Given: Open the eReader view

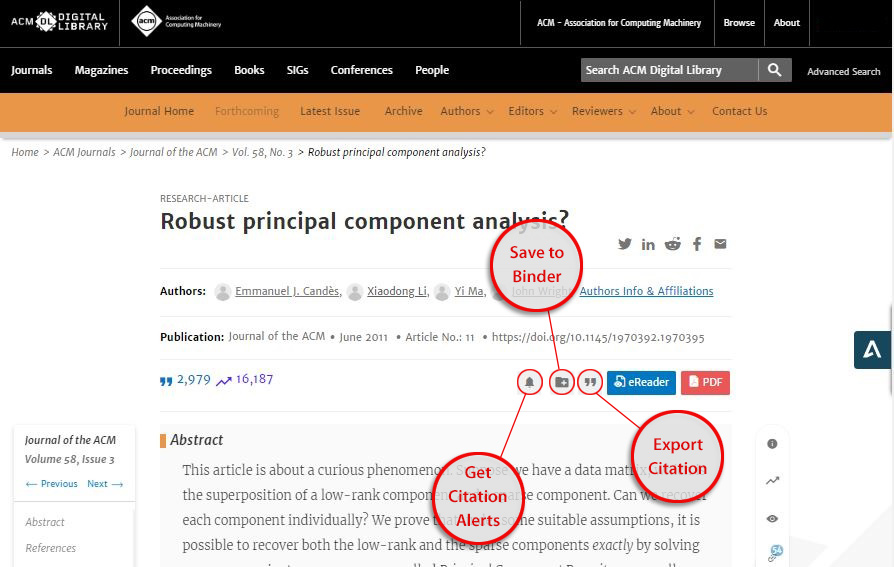Looking at the screenshot, I should [641, 382].
